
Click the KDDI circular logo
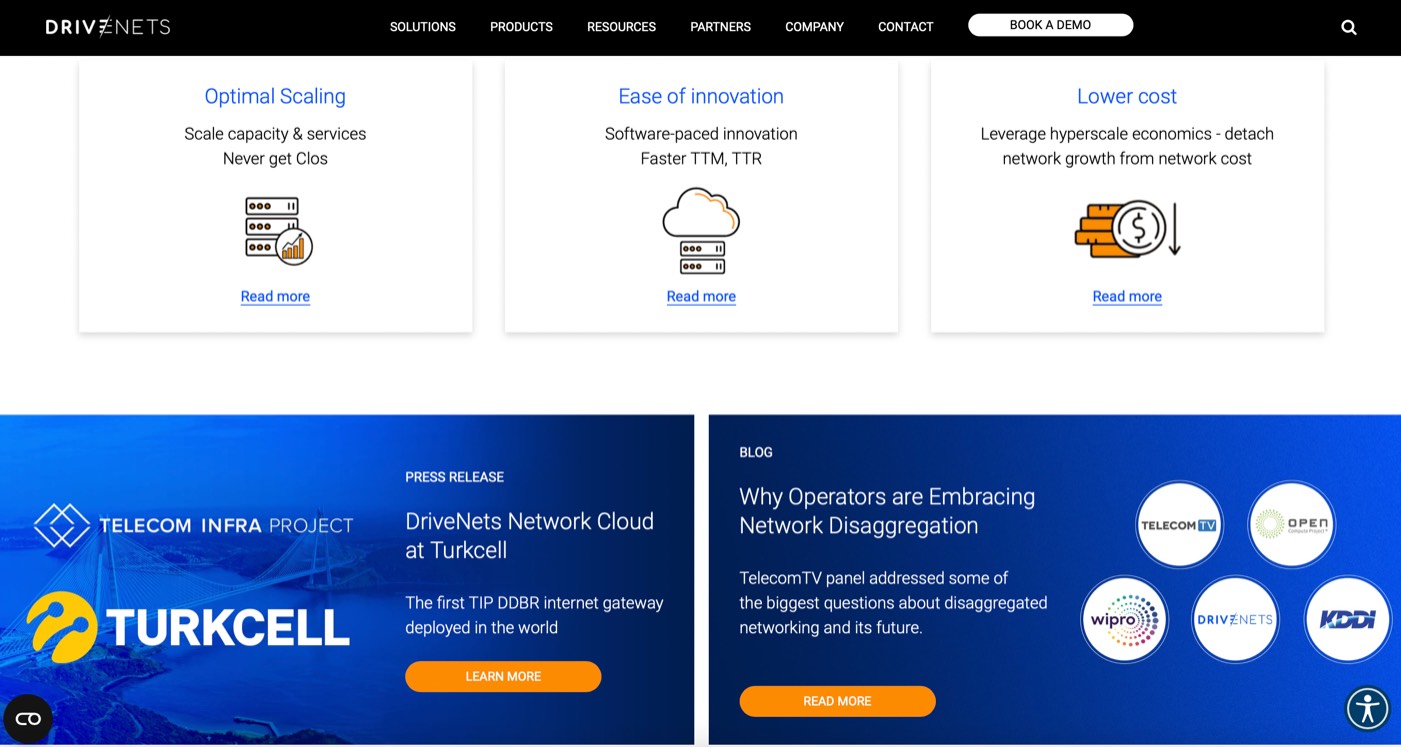tap(1348, 619)
